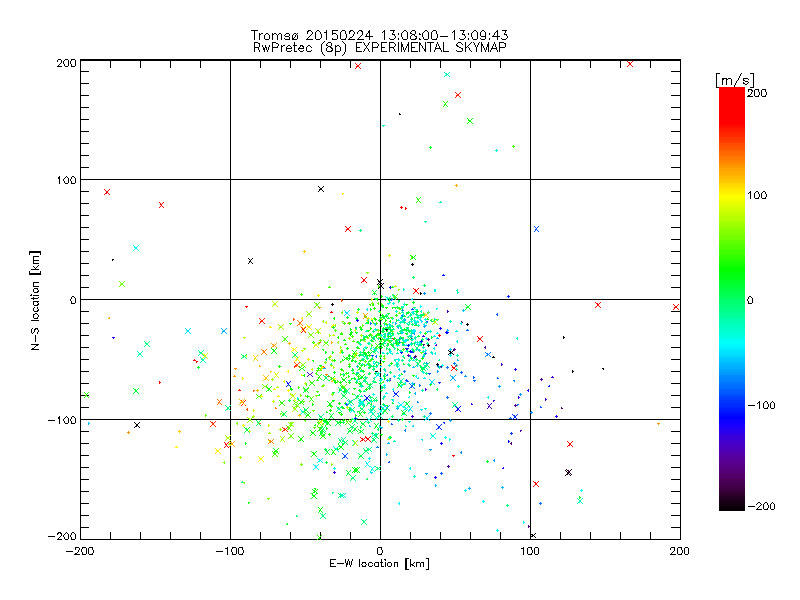Click the -200 tick label on the N-S axis
The width and height of the screenshot is (800, 600).
coord(62,536)
